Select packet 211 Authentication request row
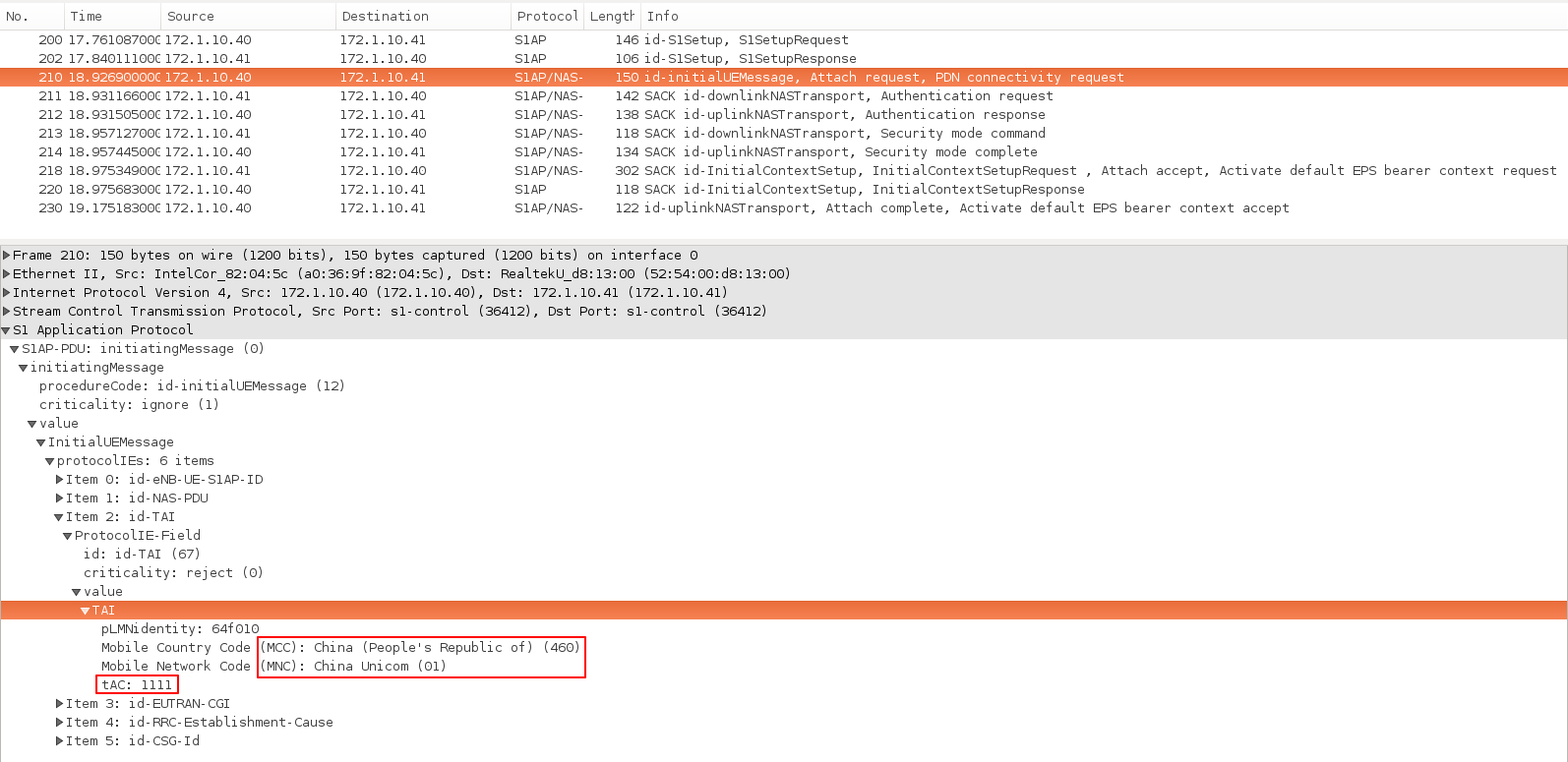Screen dimensions: 1568x762 (x=784, y=96)
